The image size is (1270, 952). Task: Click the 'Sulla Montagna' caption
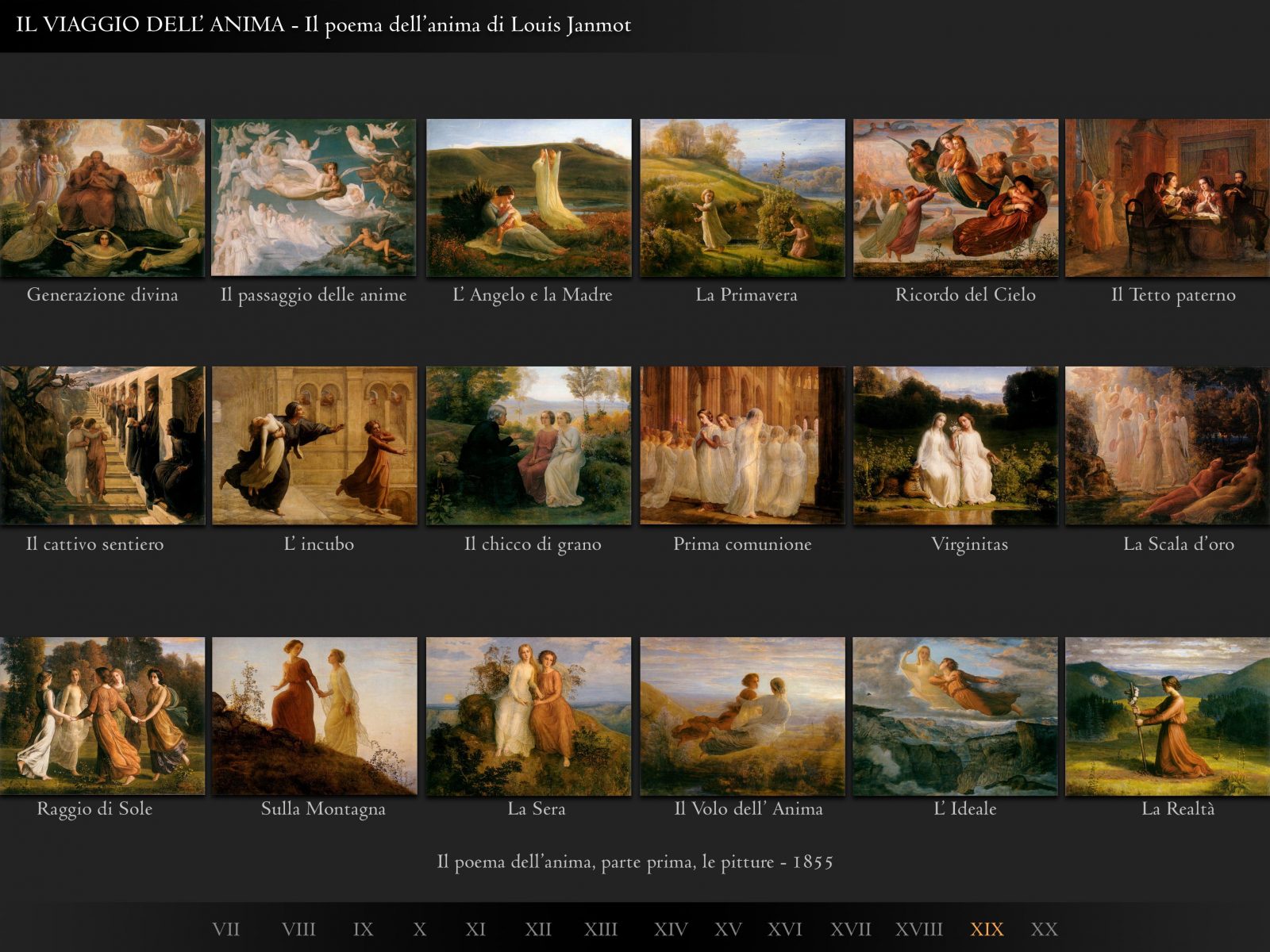click(x=323, y=809)
